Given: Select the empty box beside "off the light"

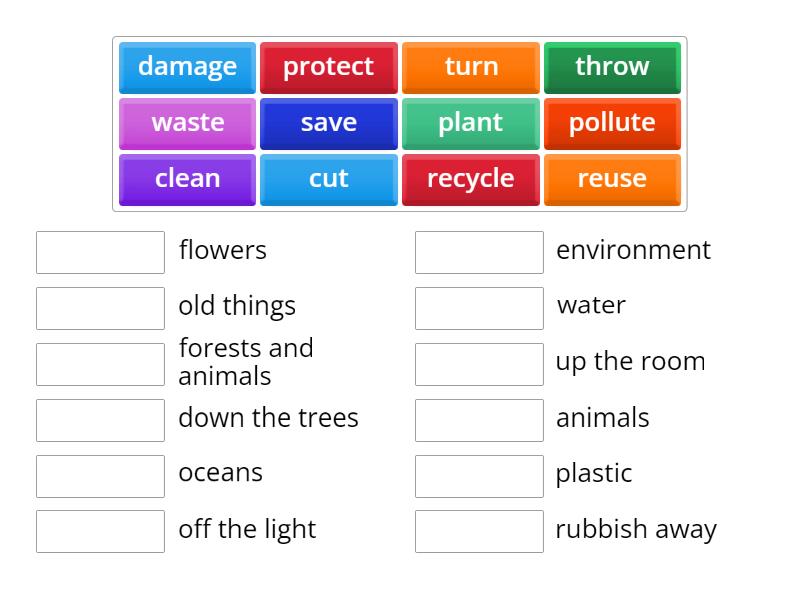Looking at the screenshot, I should pyautogui.click(x=100, y=532).
